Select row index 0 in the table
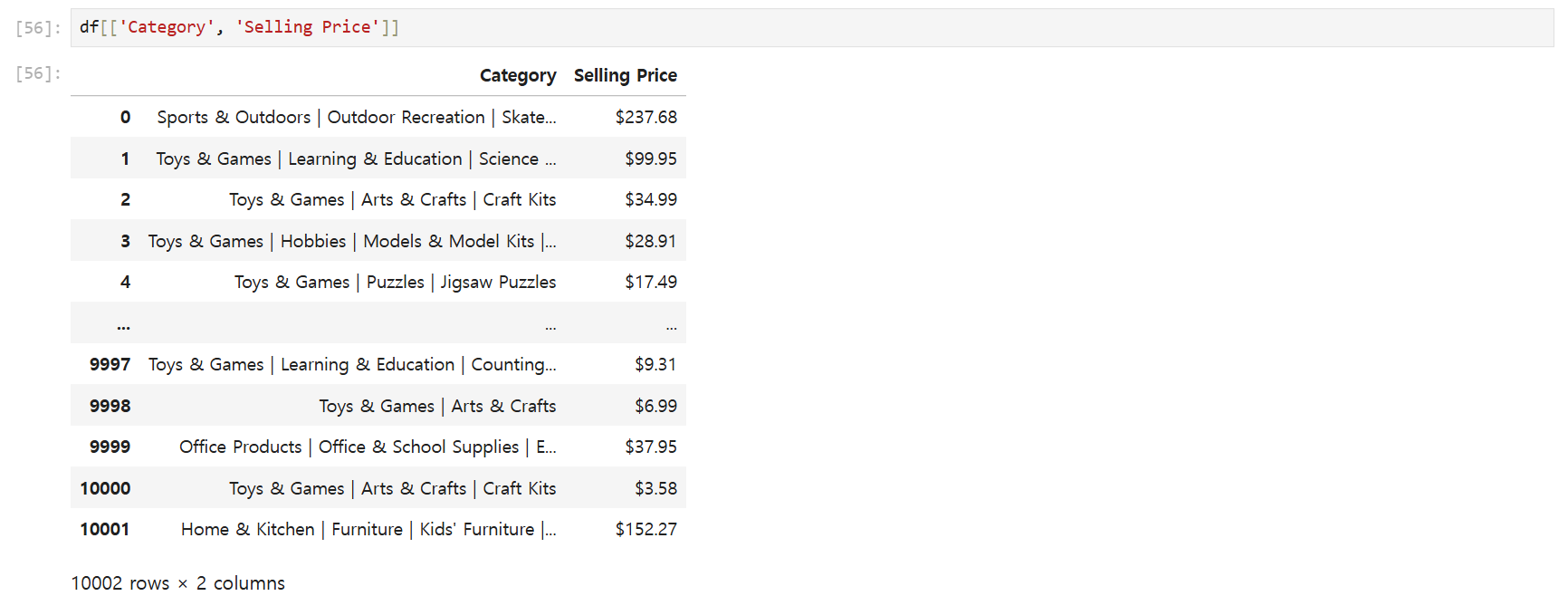1568x615 pixels. point(125,117)
